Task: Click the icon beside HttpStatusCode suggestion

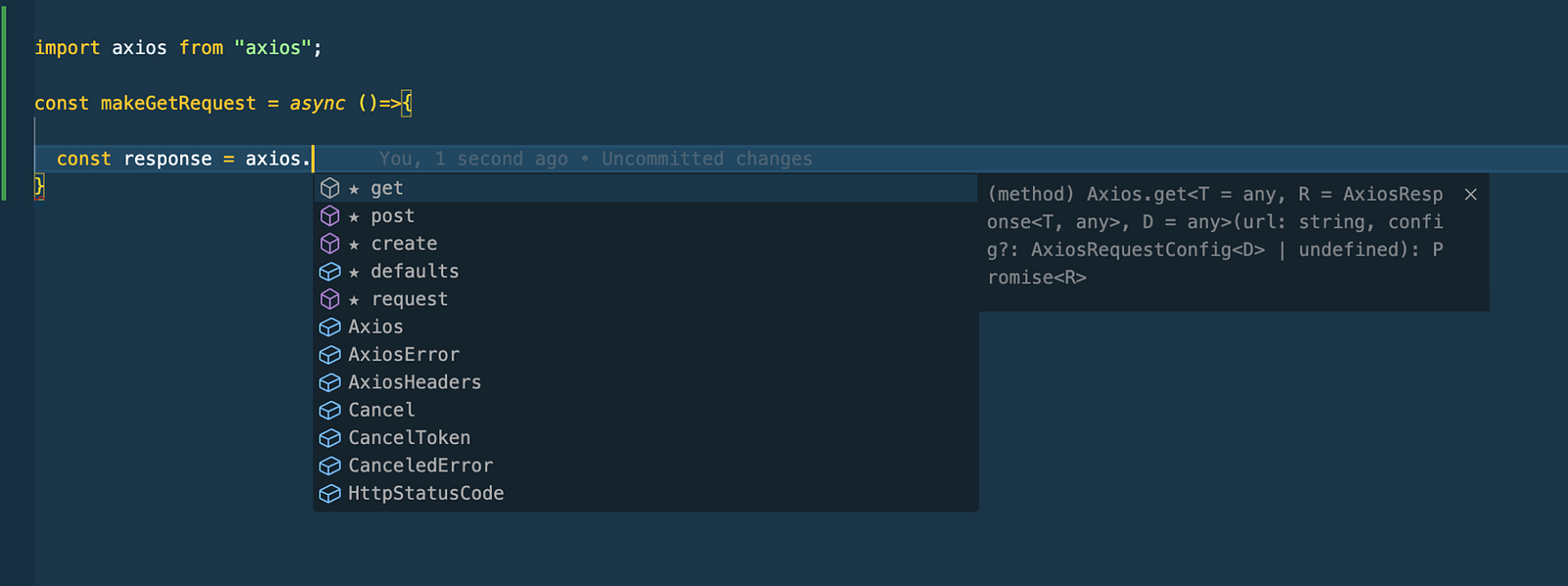Action: click(x=330, y=493)
